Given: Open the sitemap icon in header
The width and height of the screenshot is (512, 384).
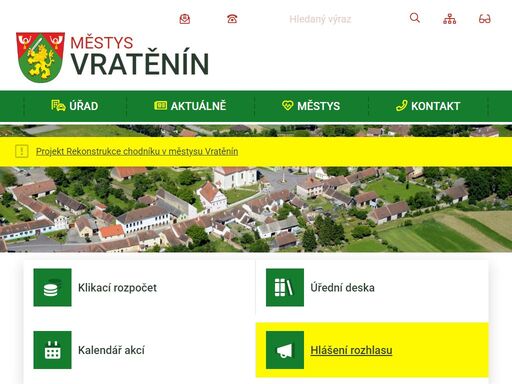Looking at the screenshot, I should [x=450, y=19].
